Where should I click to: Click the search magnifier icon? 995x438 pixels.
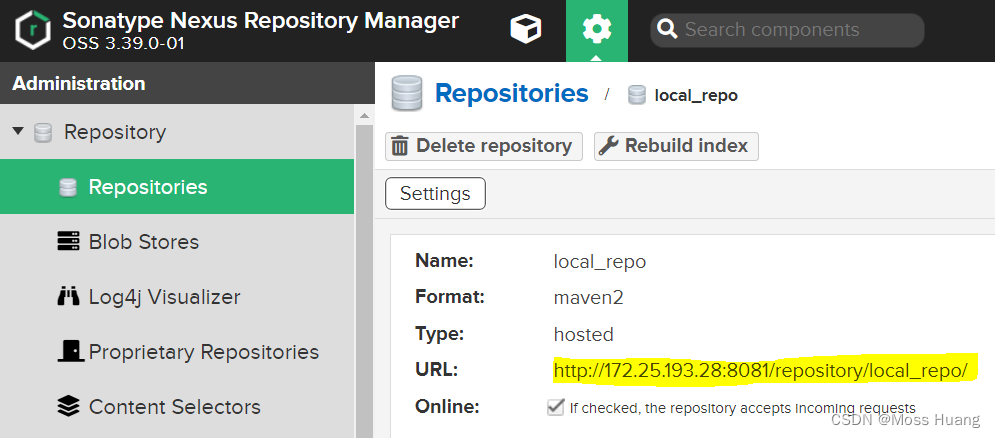point(667,29)
